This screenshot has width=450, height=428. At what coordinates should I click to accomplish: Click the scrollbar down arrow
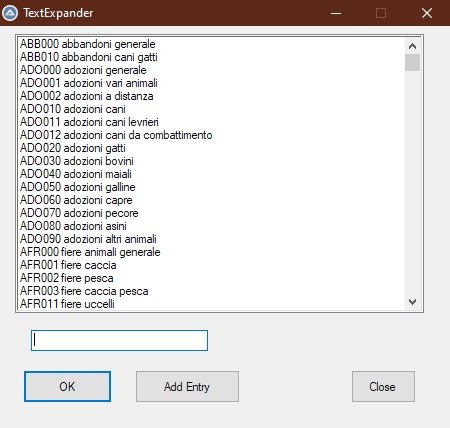(412, 302)
